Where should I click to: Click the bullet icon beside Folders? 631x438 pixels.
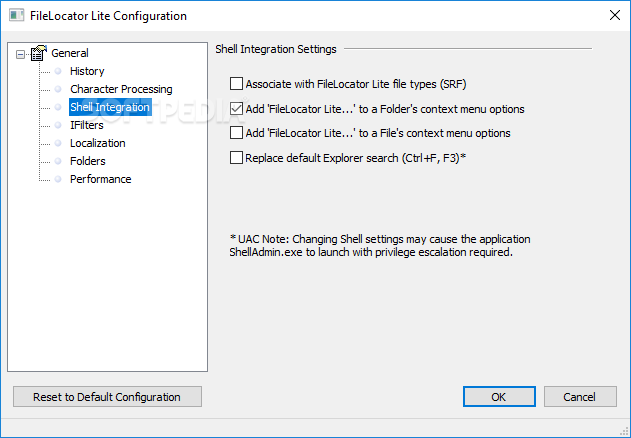pyautogui.click(x=58, y=161)
